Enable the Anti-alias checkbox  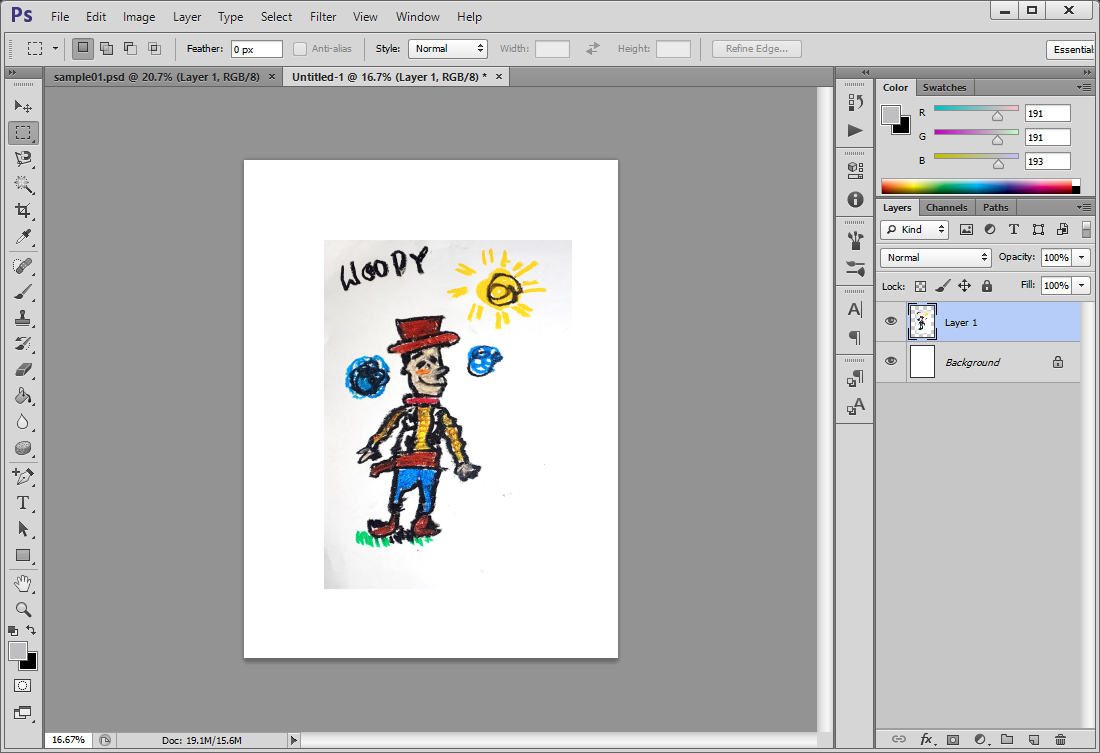click(x=300, y=49)
